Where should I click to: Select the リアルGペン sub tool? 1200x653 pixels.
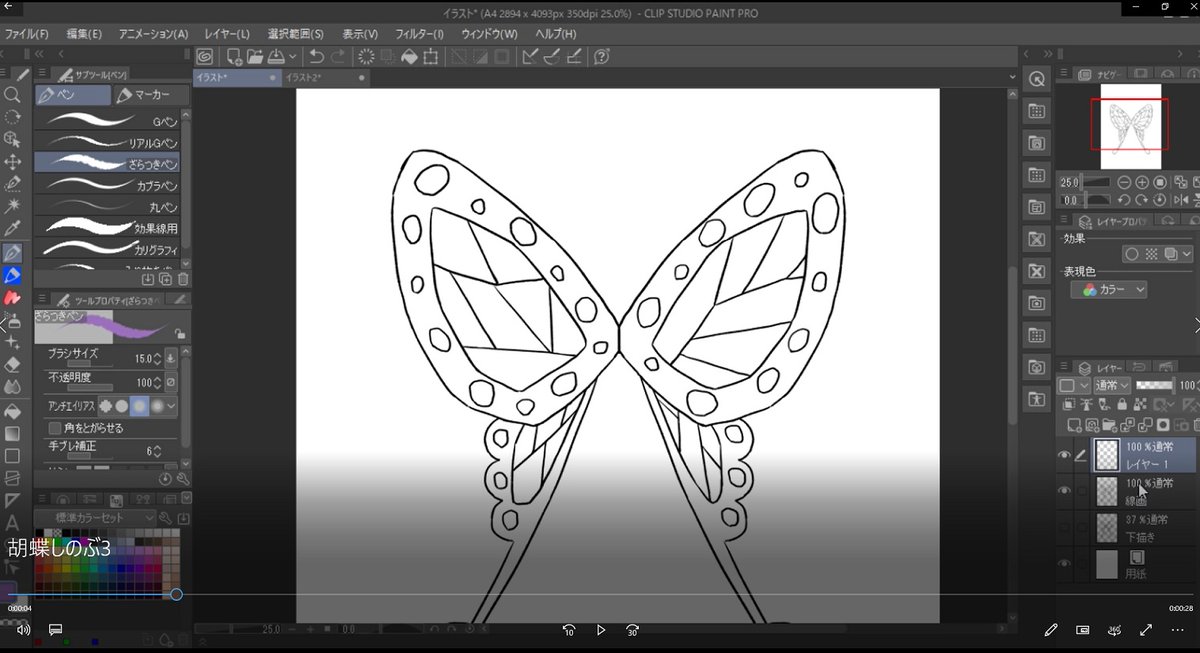(107, 142)
